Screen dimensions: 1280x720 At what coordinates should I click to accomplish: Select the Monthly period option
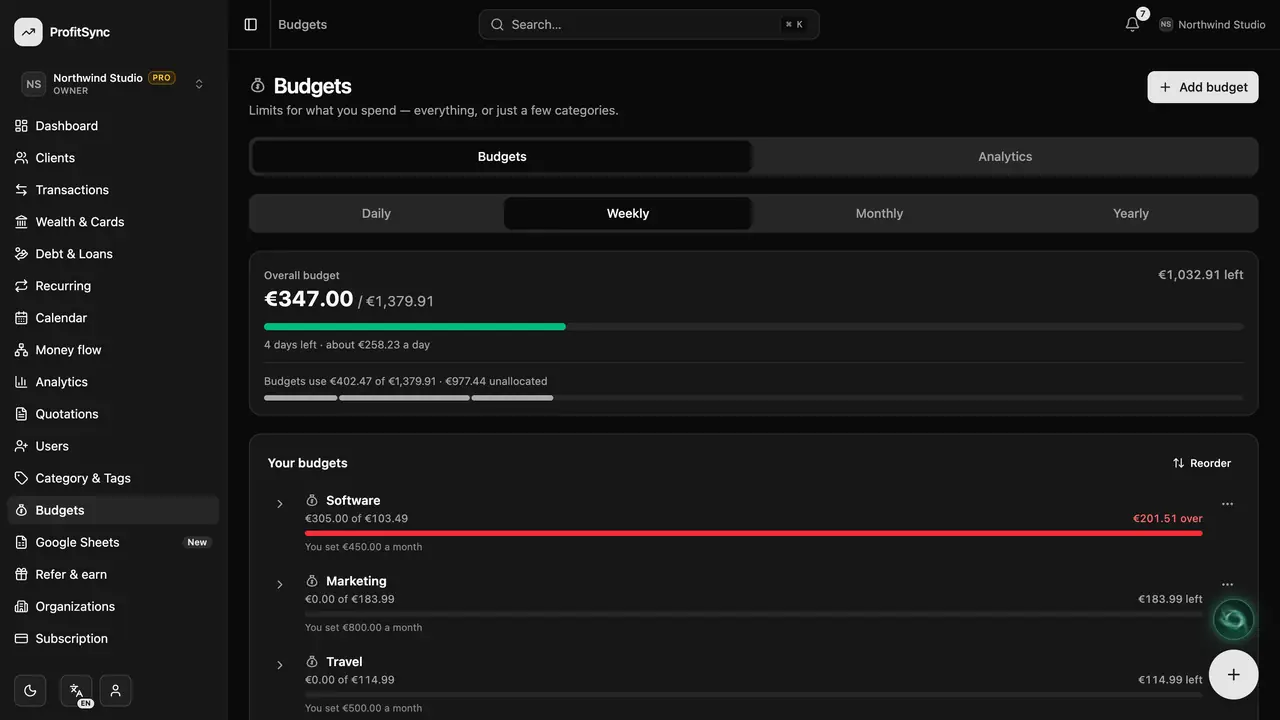[x=879, y=213]
